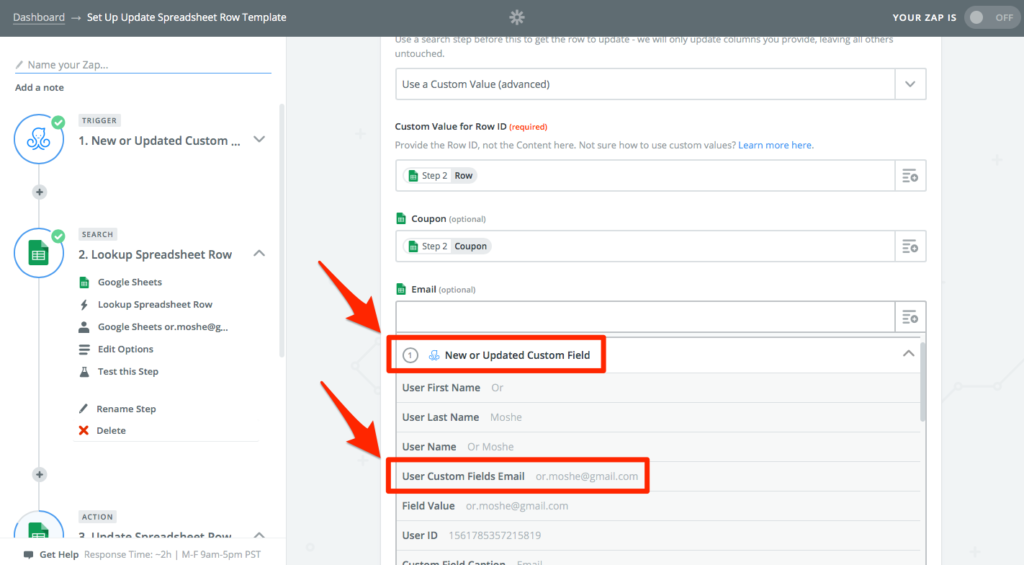Select User ID 1561785357215819

click(658, 535)
